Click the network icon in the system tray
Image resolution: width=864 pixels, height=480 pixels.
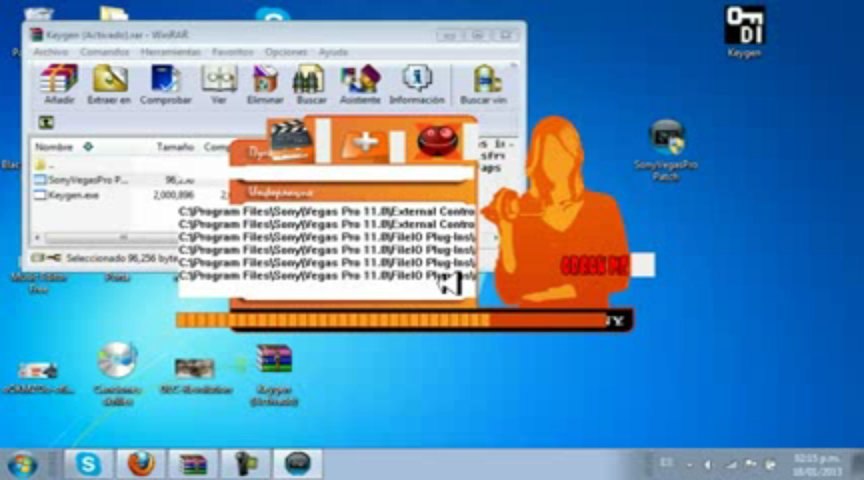pyautogui.click(x=731, y=465)
